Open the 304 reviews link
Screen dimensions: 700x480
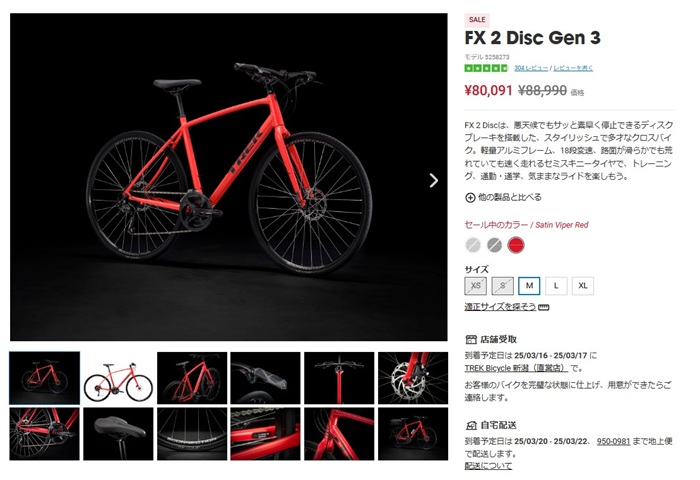[x=531, y=68]
